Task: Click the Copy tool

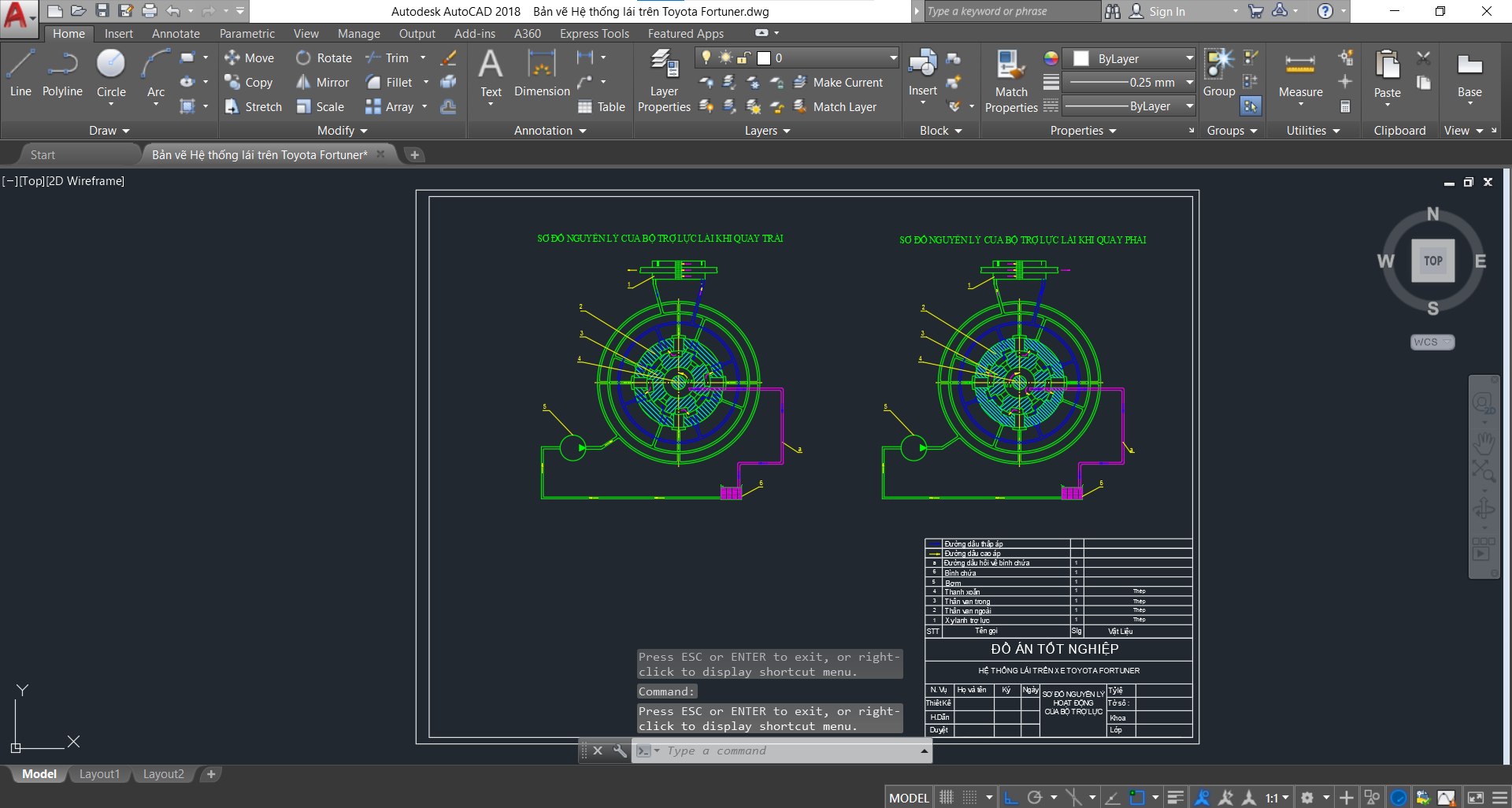Action: (x=249, y=82)
